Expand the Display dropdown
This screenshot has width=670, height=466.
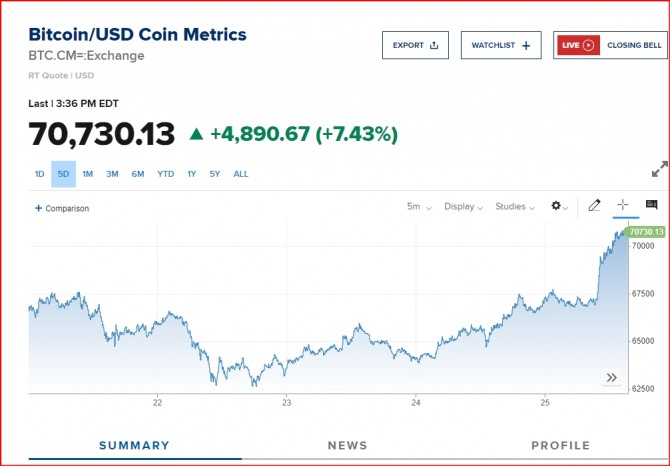[x=465, y=207]
